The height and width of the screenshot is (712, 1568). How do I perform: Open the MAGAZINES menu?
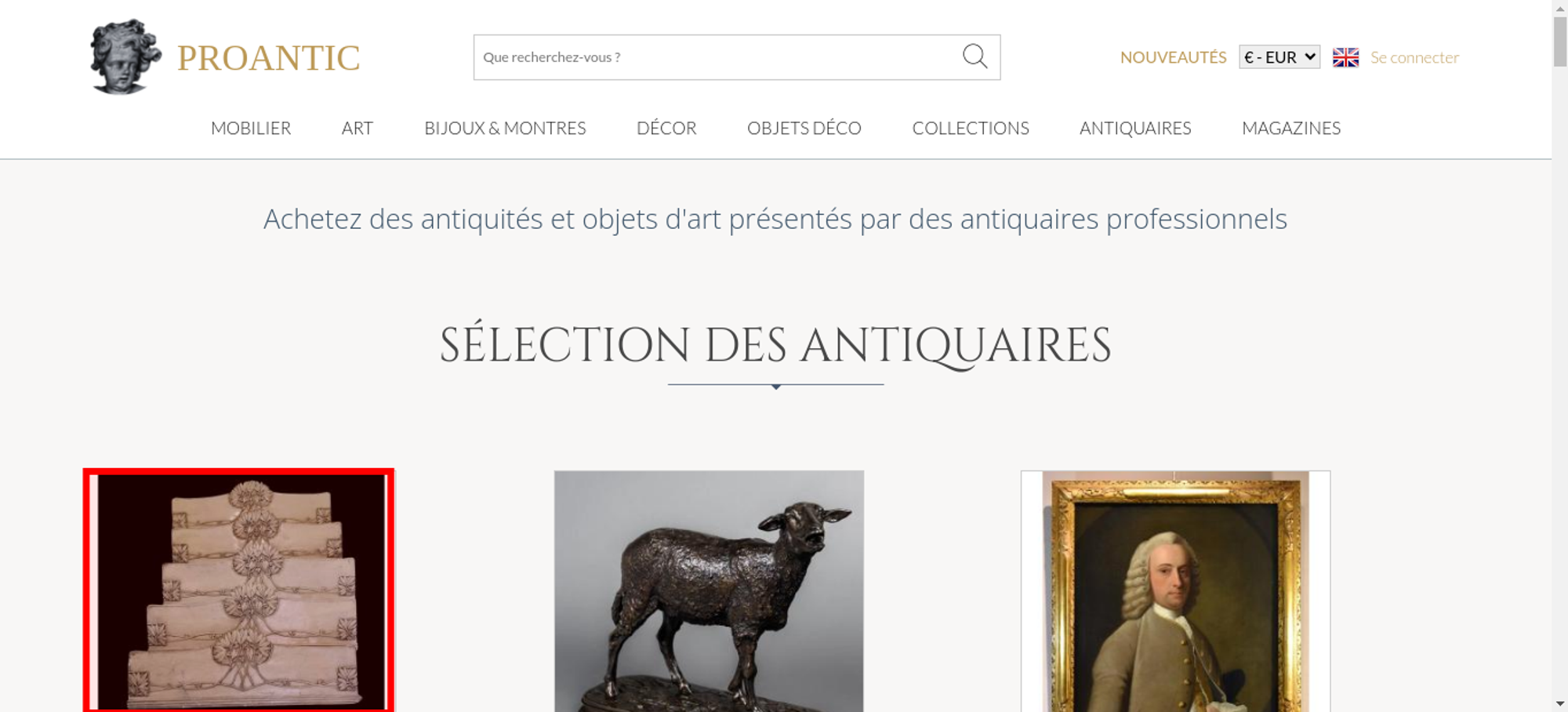point(1291,128)
